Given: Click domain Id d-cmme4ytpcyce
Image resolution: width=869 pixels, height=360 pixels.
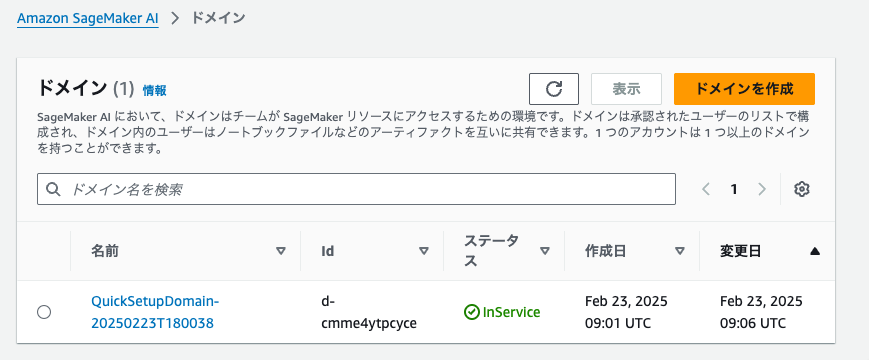Looking at the screenshot, I should pyautogui.click(x=369, y=312).
